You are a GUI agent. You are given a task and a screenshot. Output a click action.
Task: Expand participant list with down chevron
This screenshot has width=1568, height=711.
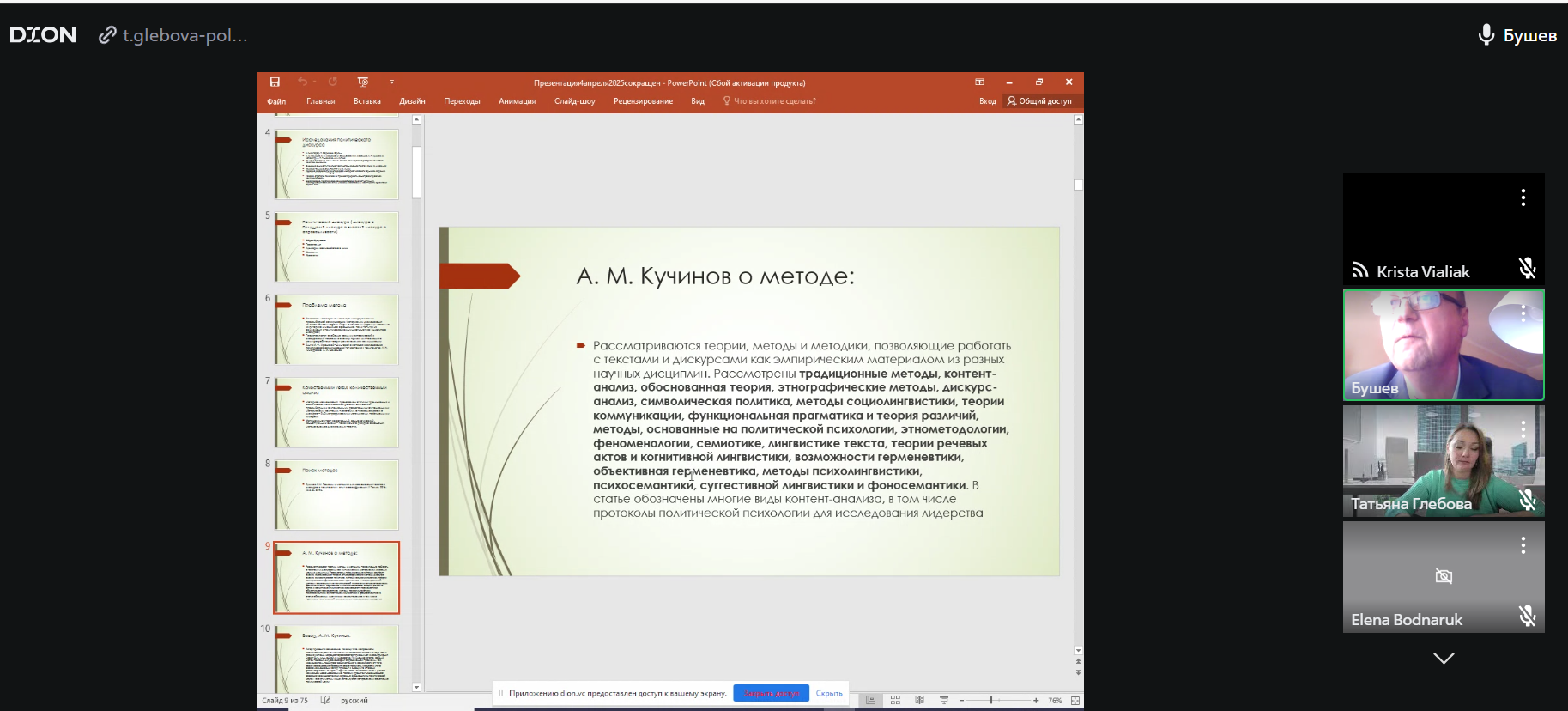tap(1444, 659)
